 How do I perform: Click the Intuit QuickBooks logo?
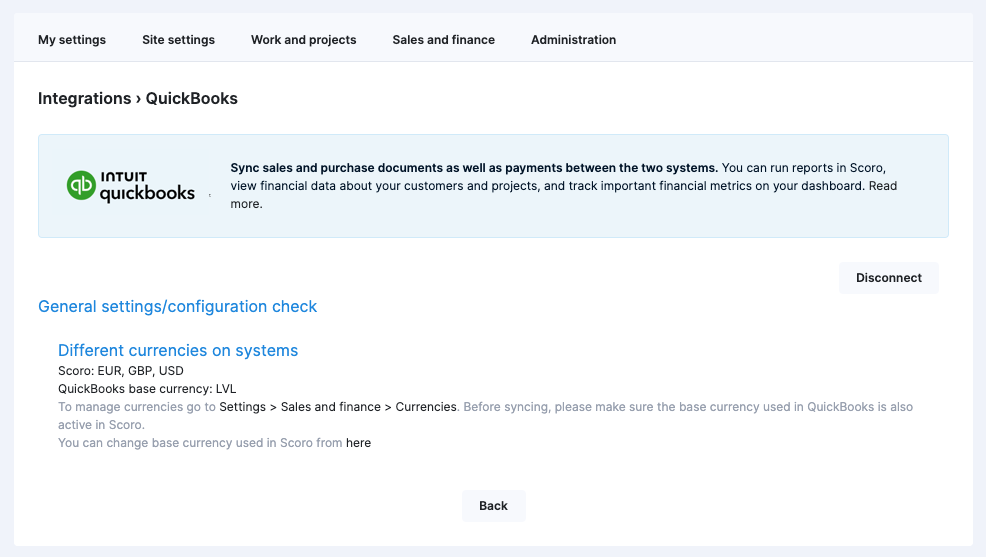[x=131, y=185]
